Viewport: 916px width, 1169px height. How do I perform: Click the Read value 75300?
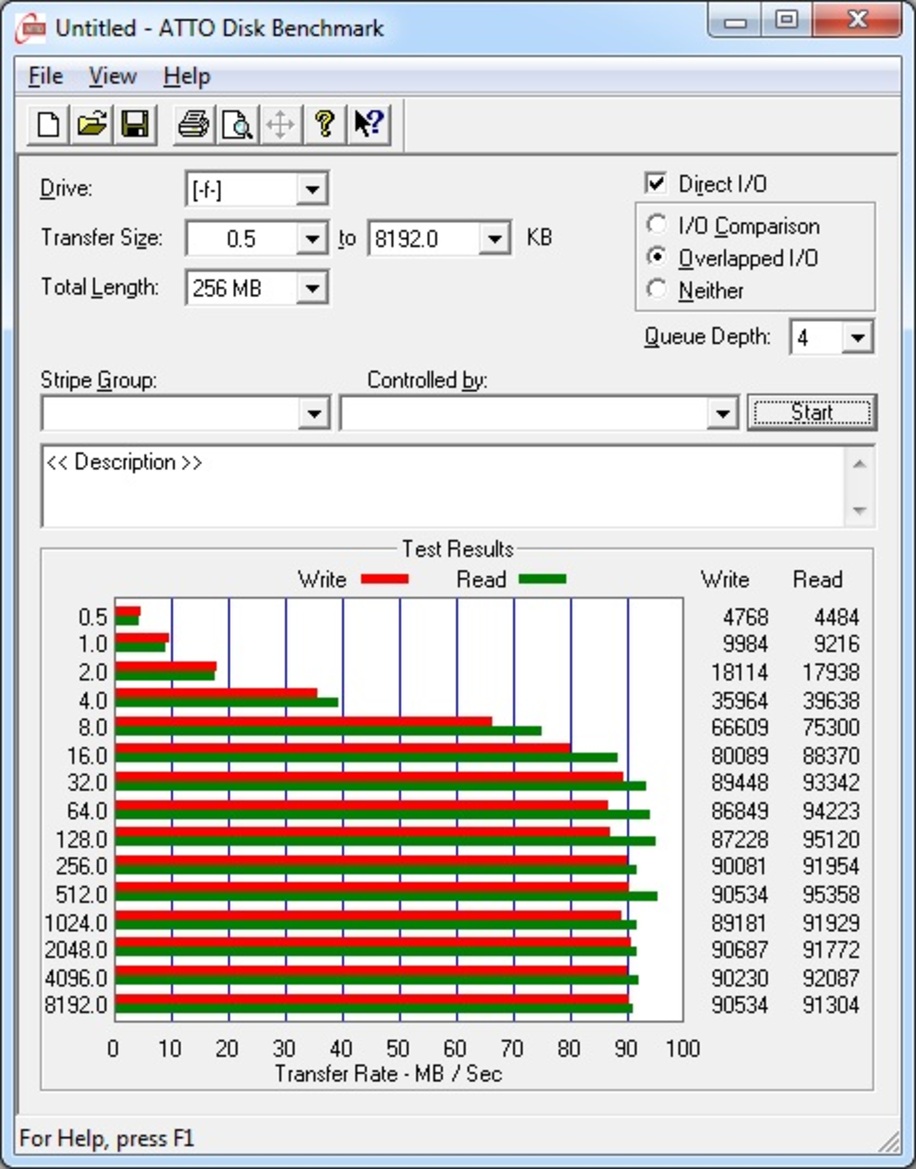(x=831, y=728)
